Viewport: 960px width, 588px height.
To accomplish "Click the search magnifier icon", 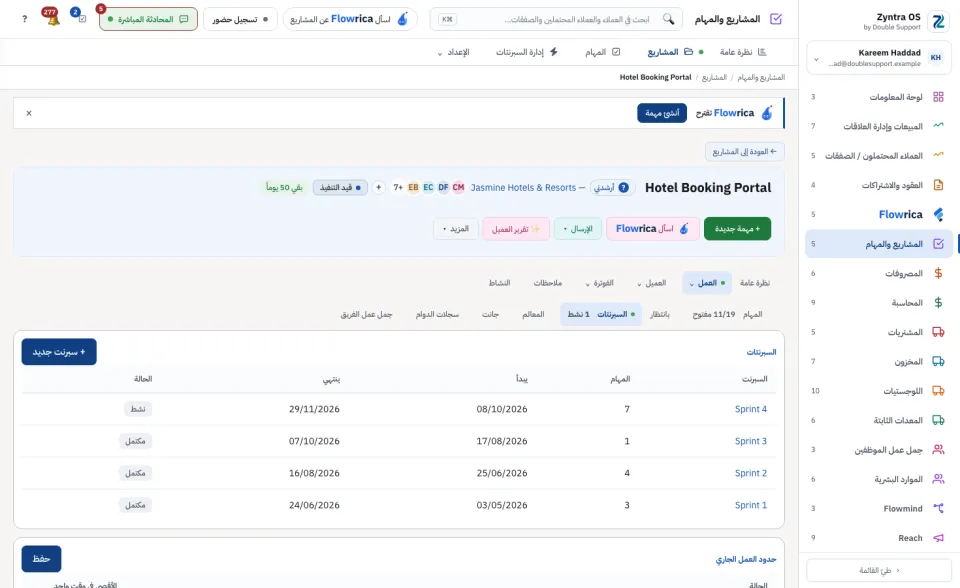I will point(668,19).
